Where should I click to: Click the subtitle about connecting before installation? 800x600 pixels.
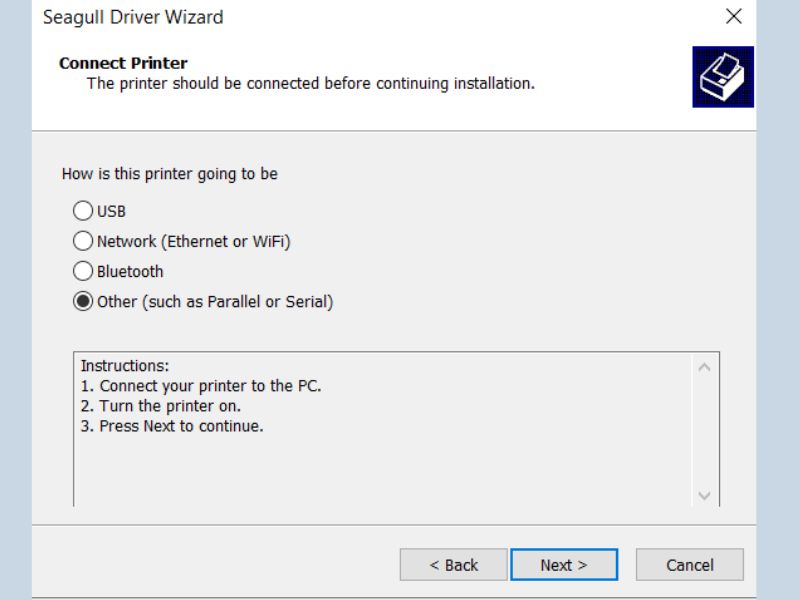tap(310, 83)
